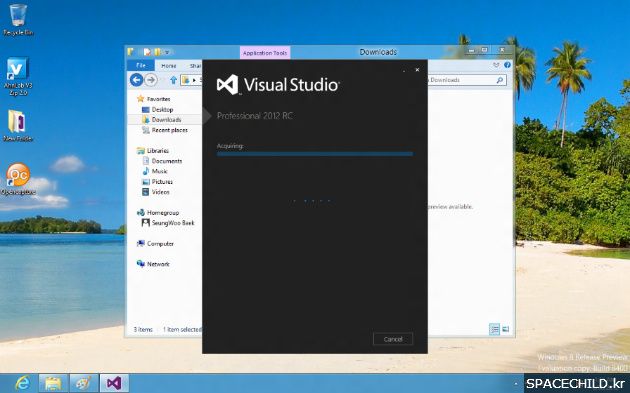The height and width of the screenshot is (393, 630).
Task: Select Computer in the navigation pane
Action: (x=160, y=244)
